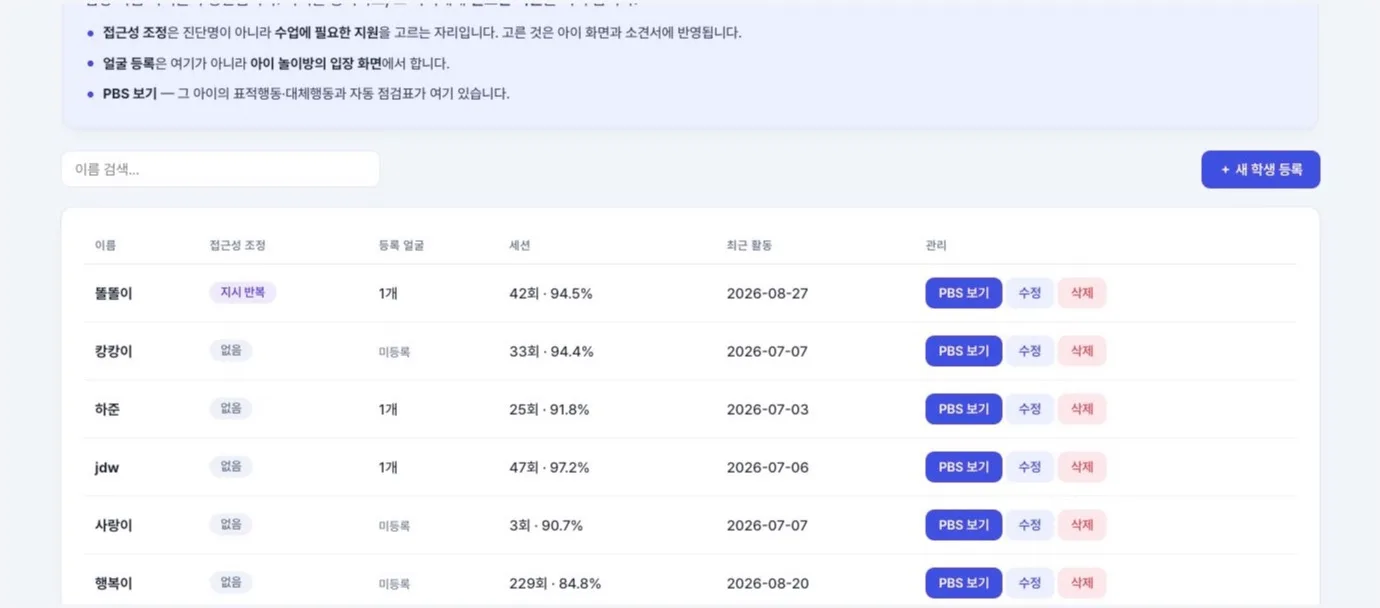Viewport: 1380px width, 608px height.
Task: Click 똘똘이's 1개 registered face count
Action: 388,293
